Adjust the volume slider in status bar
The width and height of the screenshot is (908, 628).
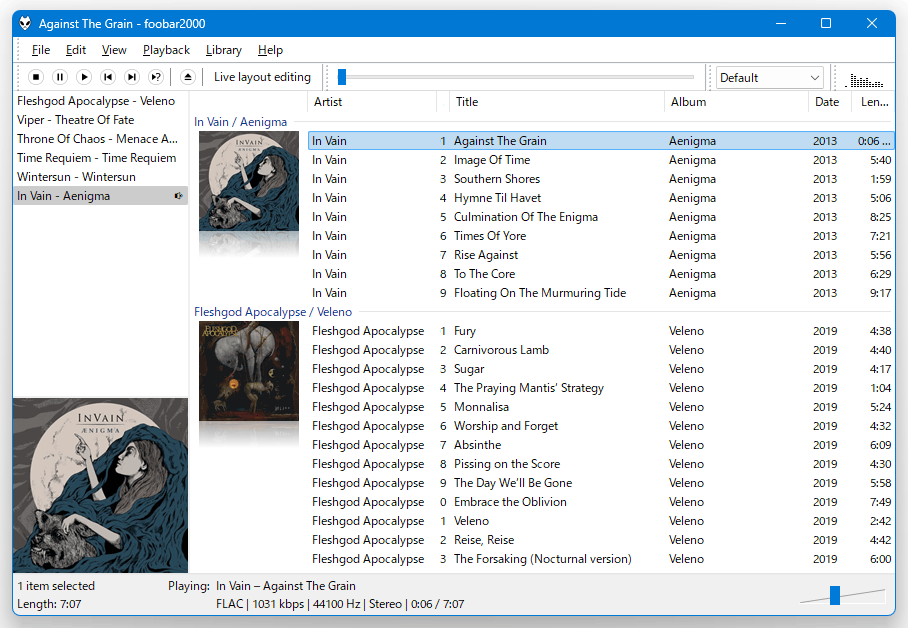[843, 595]
